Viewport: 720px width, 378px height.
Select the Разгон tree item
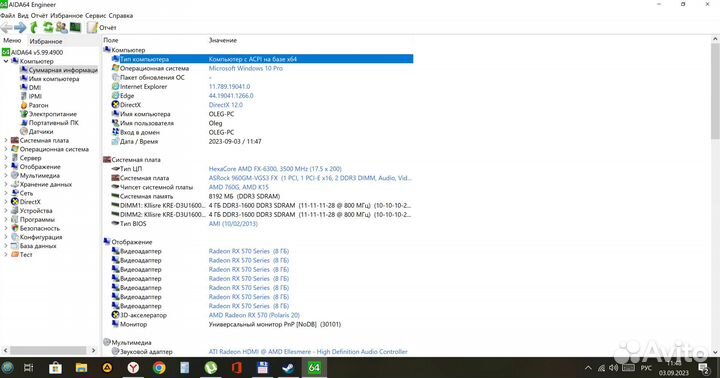pos(34,105)
